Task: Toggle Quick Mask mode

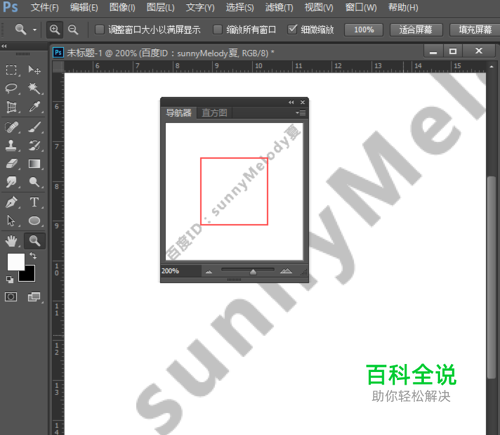Action: point(11,297)
